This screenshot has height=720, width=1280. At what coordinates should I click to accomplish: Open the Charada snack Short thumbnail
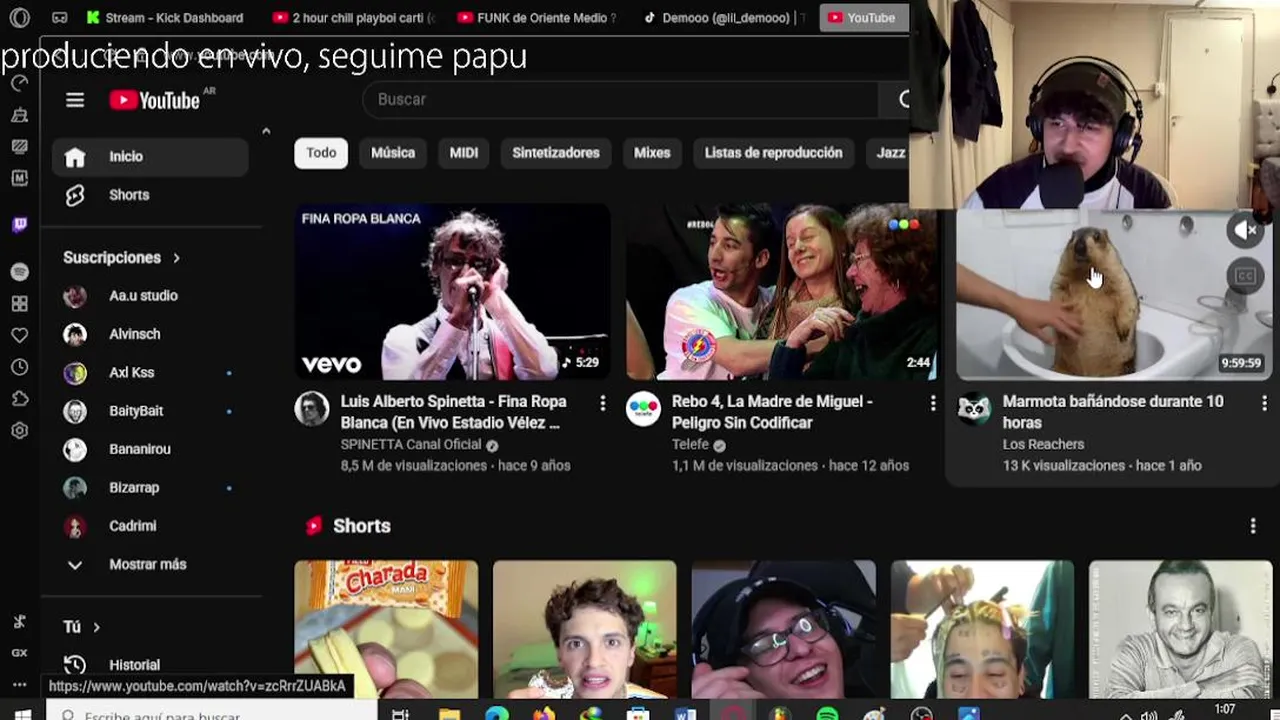(386, 630)
